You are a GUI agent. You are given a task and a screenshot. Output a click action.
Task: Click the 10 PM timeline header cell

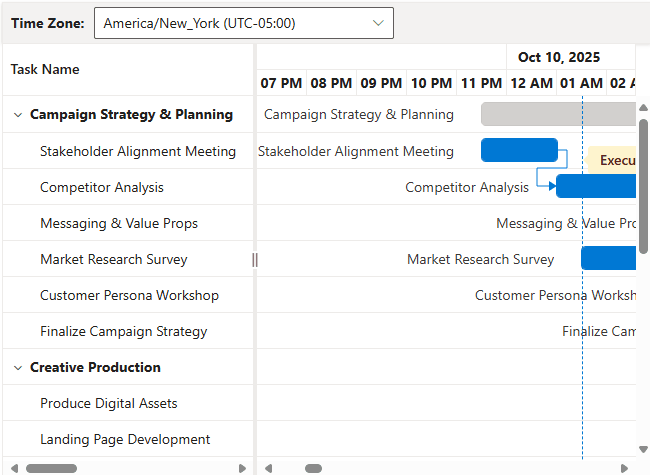[x=431, y=83]
